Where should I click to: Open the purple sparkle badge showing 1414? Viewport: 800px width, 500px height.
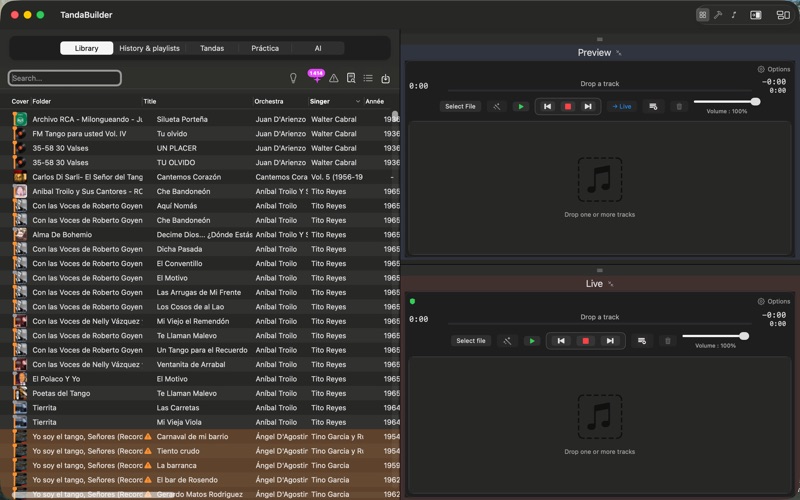coord(316,76)
